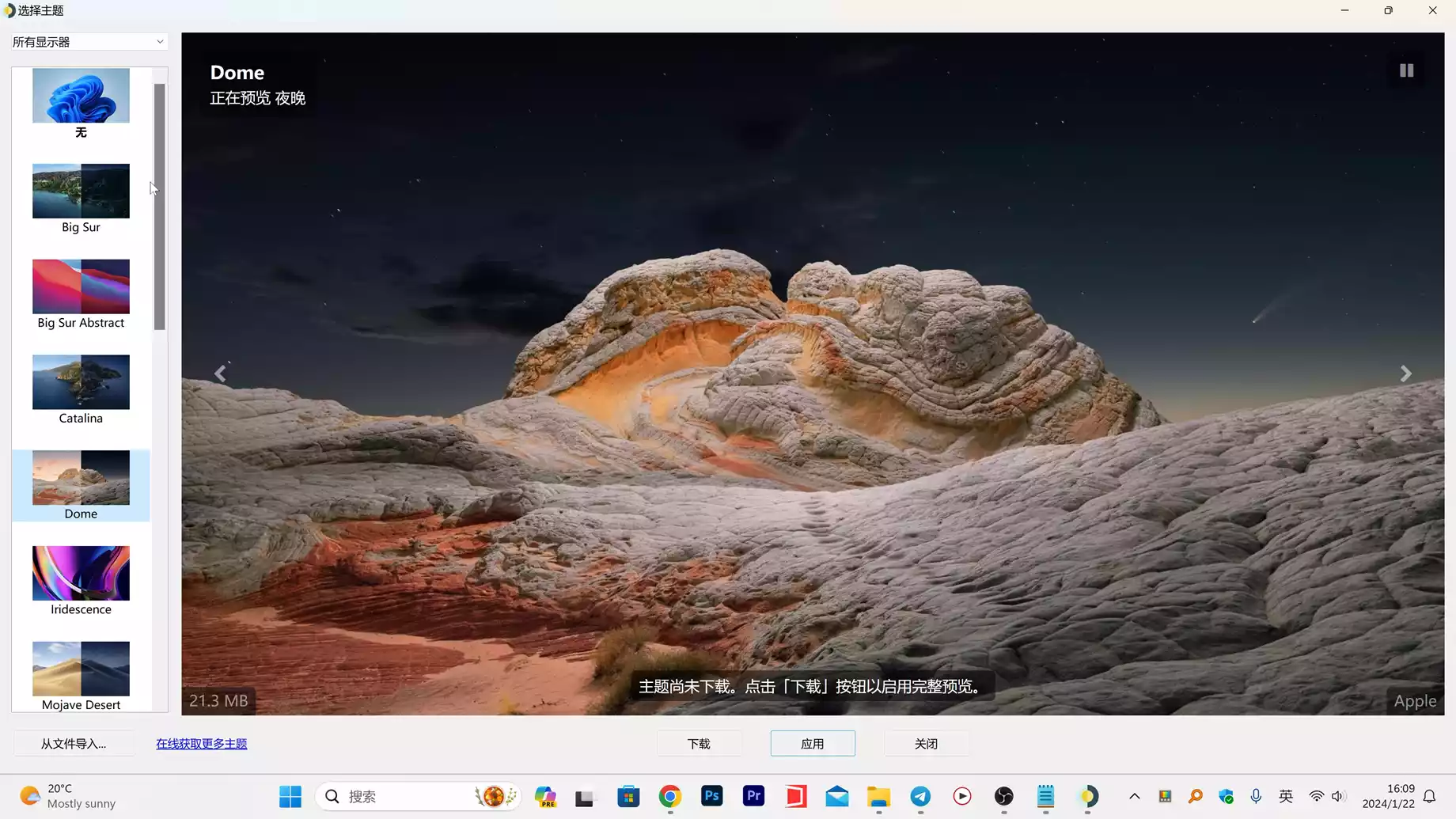Viewport: 1456px width, 819px height.
Task: Open Telegram from the taskbar
Action: click(920, 796)
